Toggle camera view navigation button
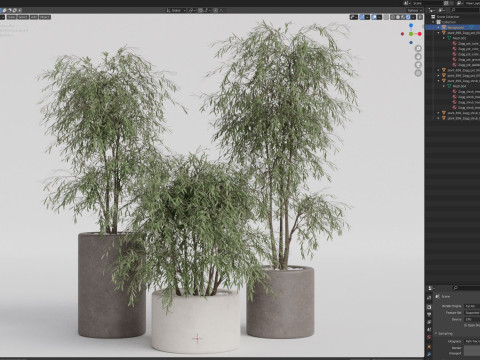The height and width of the screenshot is (360, 480). [x=418, y=65]
